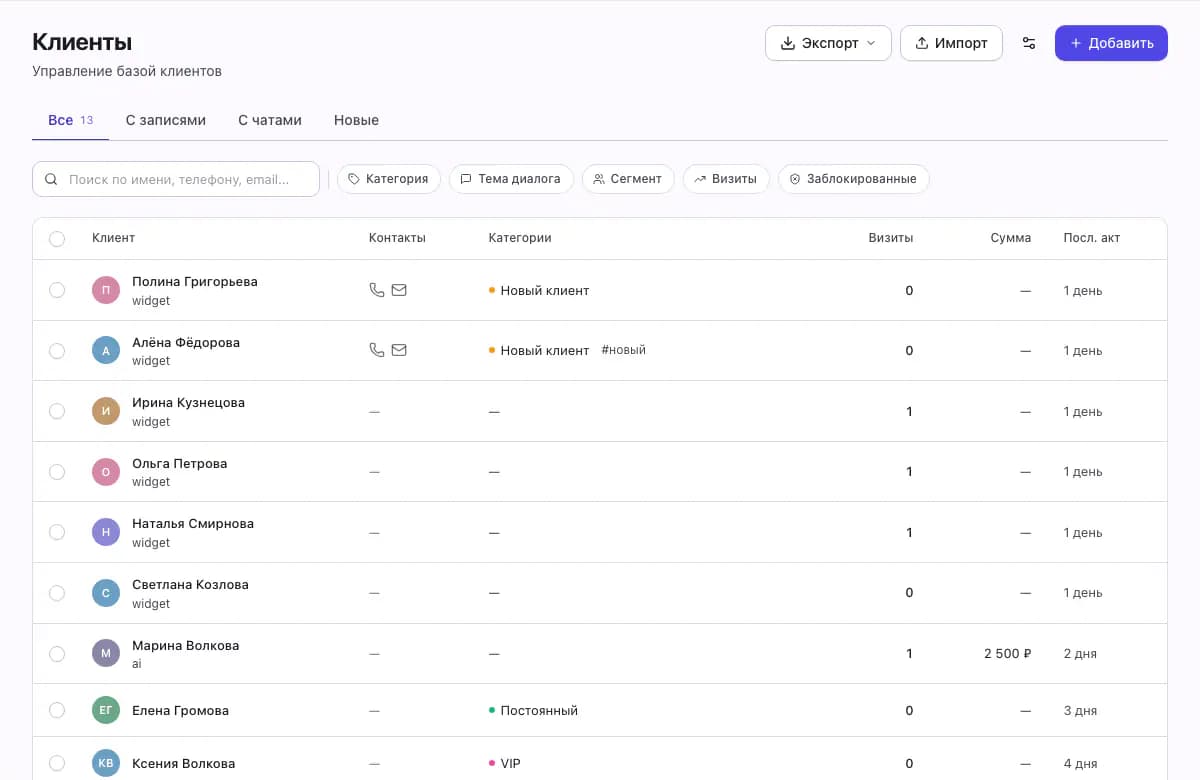Image resolution: width=1200 pixels, height=780 pixels.
Task: Focus the client search field
Action: 176,179
